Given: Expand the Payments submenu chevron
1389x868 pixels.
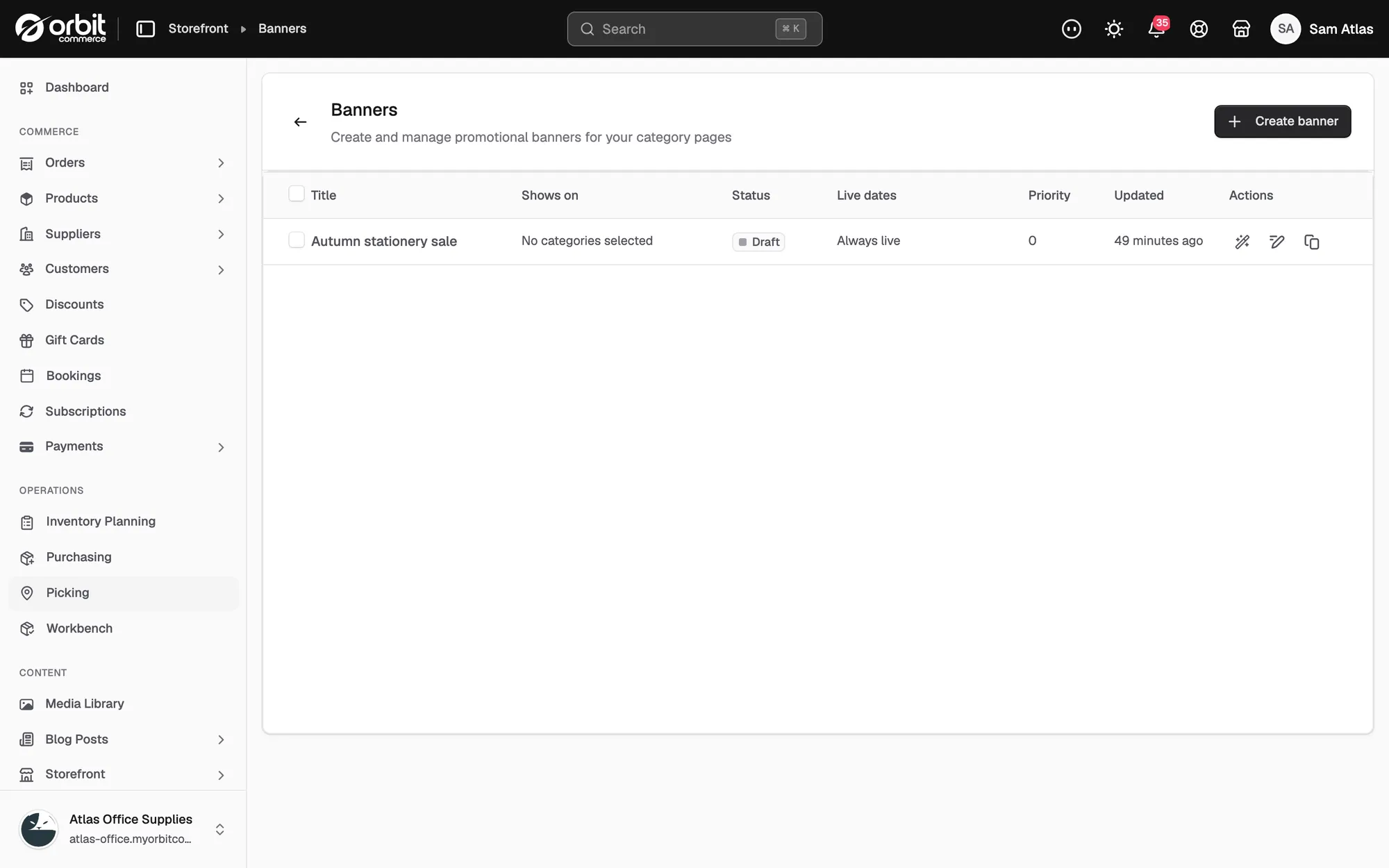Looking at the screenshot, I should click(221, 447).
